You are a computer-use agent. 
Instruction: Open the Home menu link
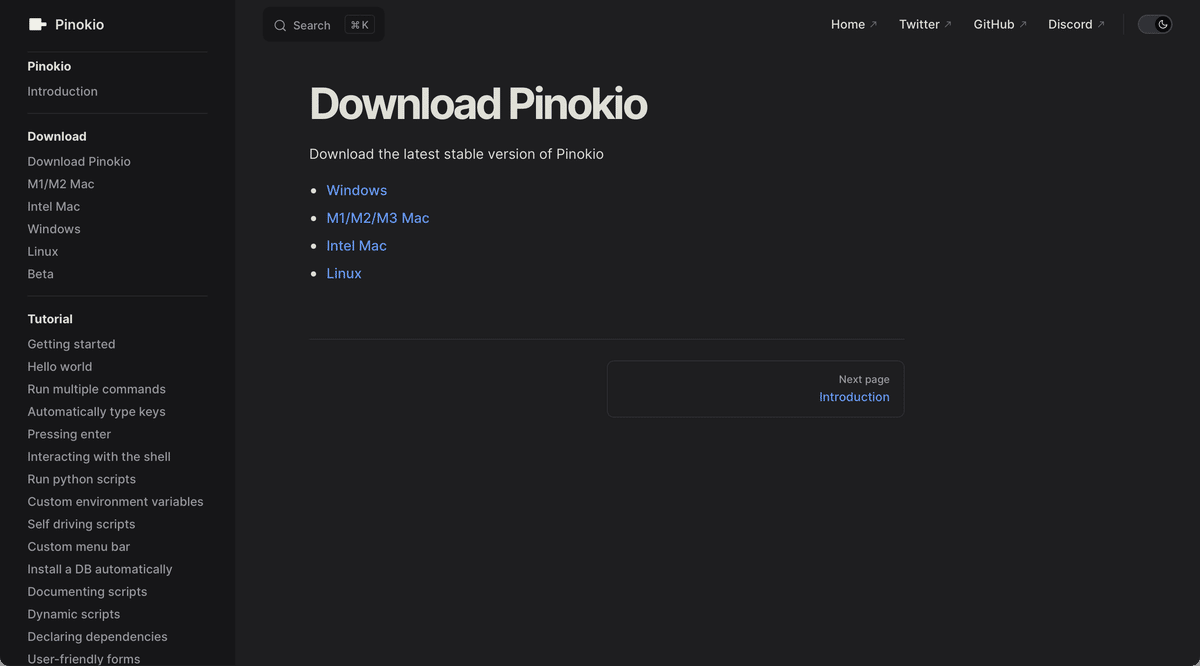click(x=847, y=24)
